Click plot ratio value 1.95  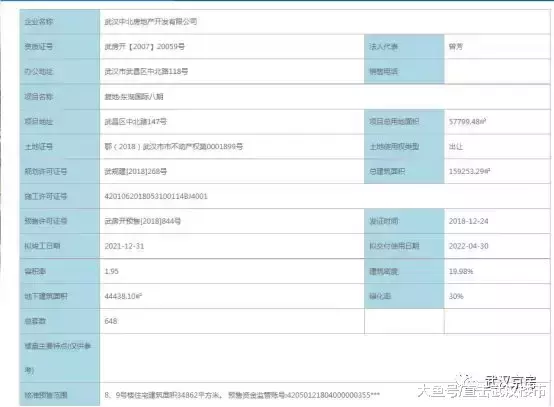tap(112, 271)
